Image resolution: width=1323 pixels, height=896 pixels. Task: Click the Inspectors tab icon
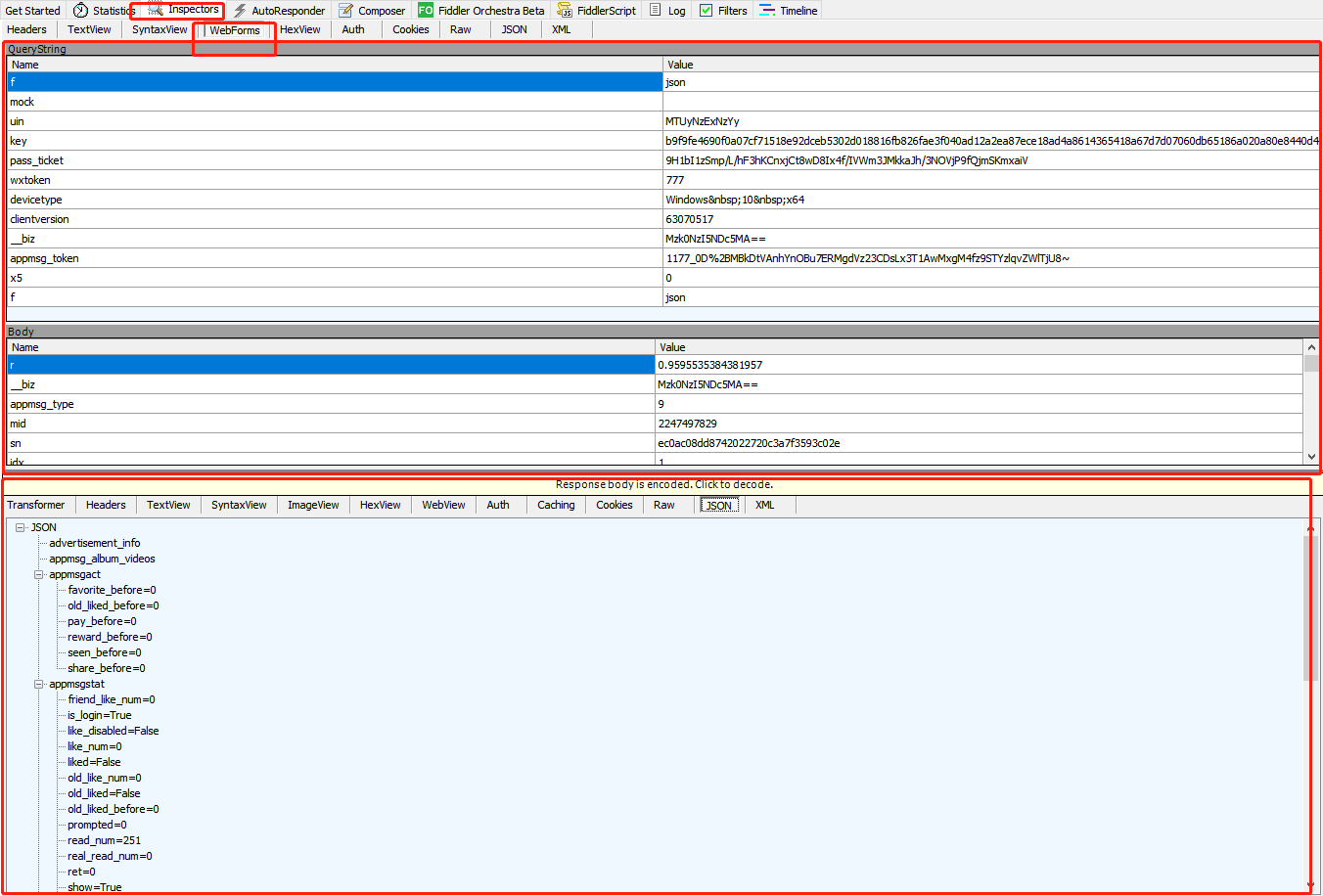pyautogui.click(x=156, y=10)
